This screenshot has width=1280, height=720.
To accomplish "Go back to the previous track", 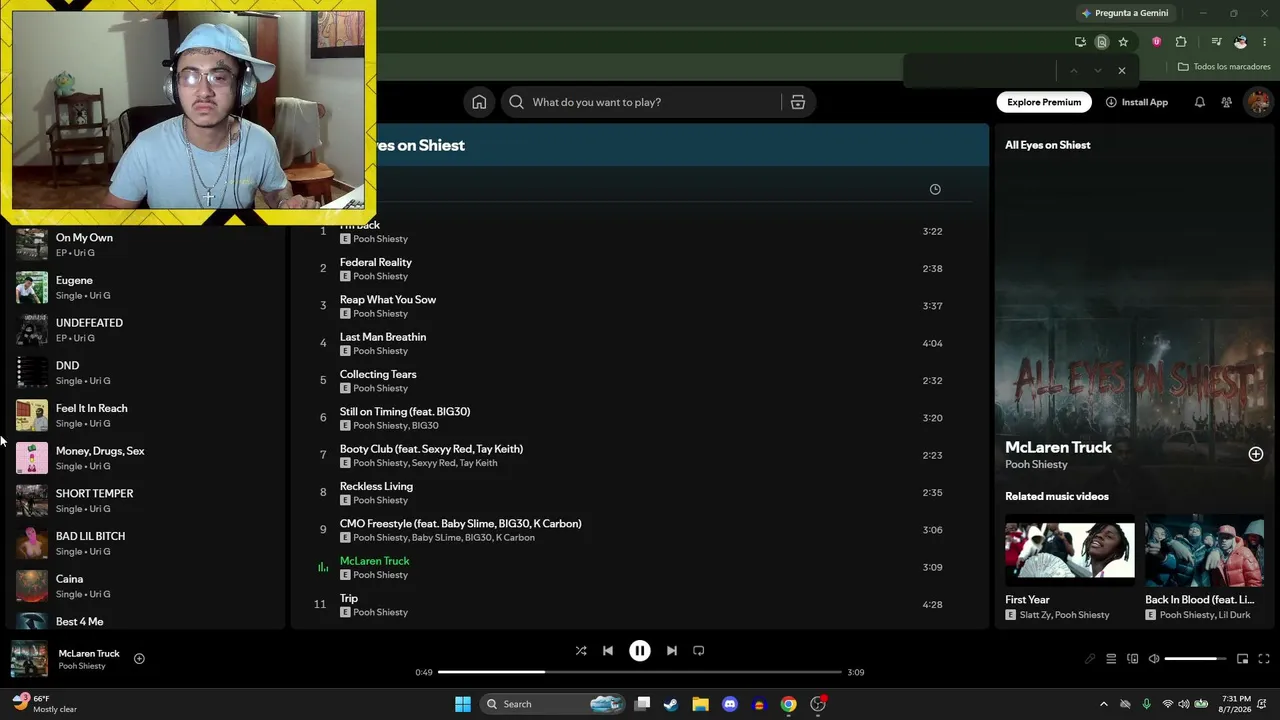I will pyautogui.click(x=608, y=651).
